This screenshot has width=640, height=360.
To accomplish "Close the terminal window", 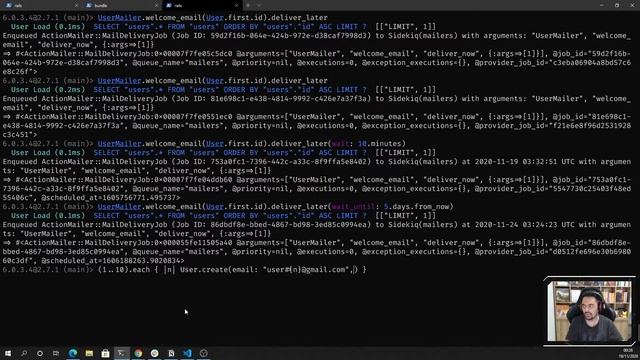I will point(632,5).
